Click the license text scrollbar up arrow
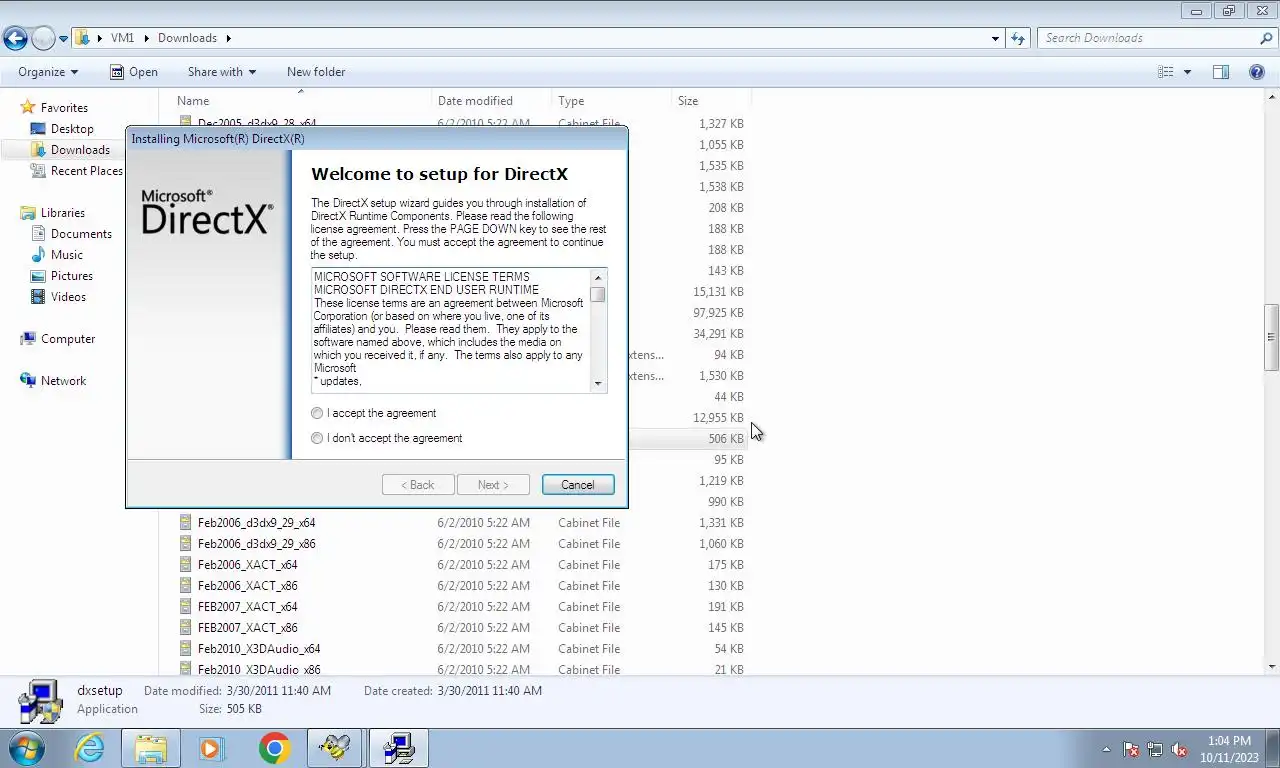 point(598,277)
